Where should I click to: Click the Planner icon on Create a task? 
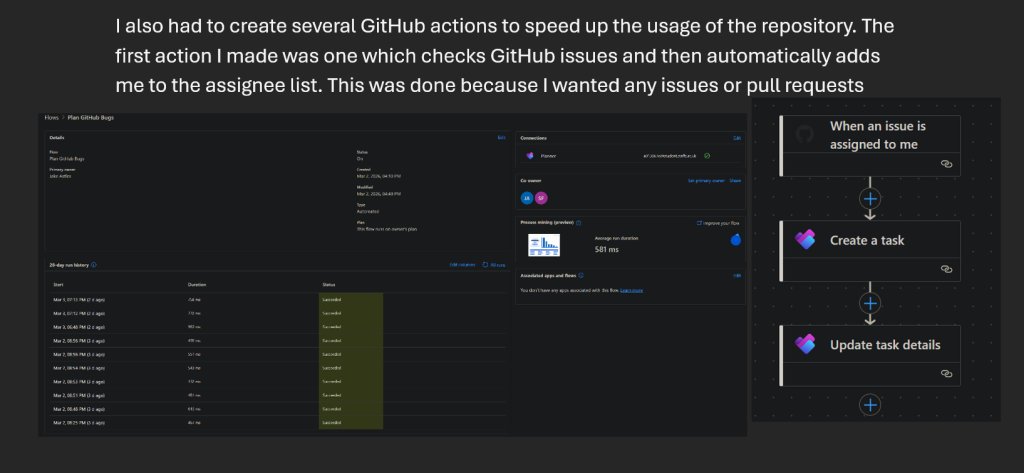(805, 240)
